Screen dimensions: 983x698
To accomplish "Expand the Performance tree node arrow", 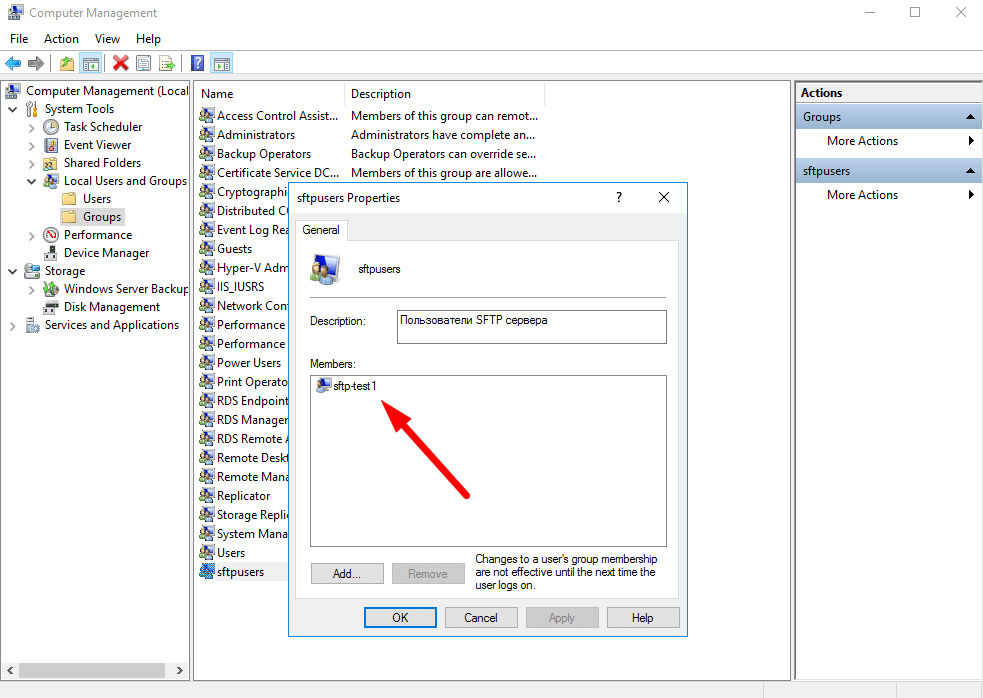I will point(31,236).
